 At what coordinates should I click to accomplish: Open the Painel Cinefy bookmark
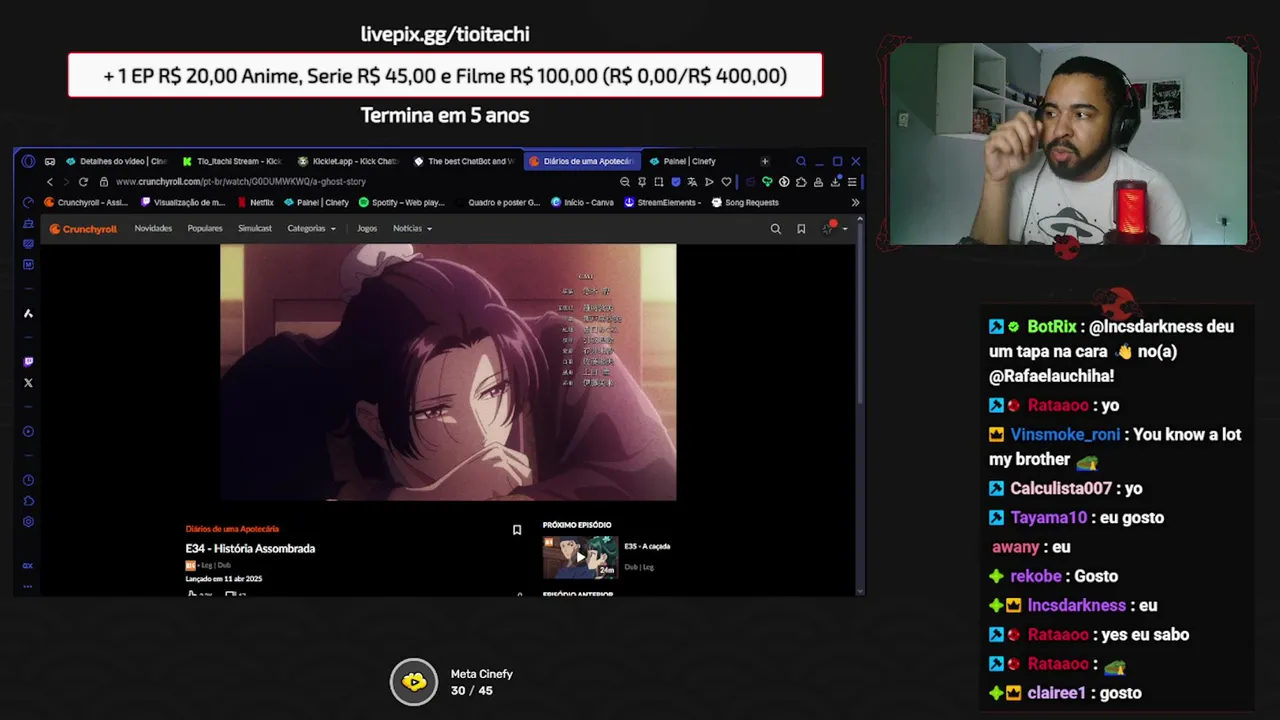coord(316,202)
